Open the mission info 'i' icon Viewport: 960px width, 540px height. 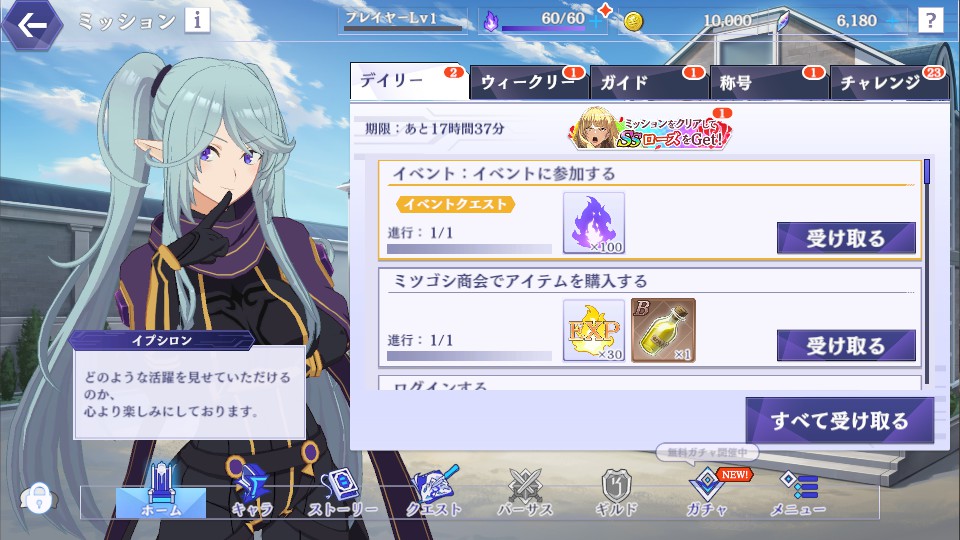197,20
